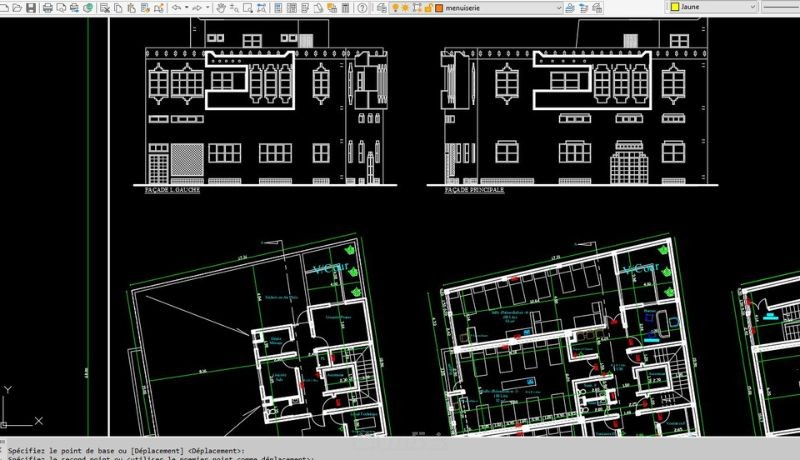Select the Pan hand tool
This screenshot has height=460, width=800.
pyautogui.click(x=221, y=8)
